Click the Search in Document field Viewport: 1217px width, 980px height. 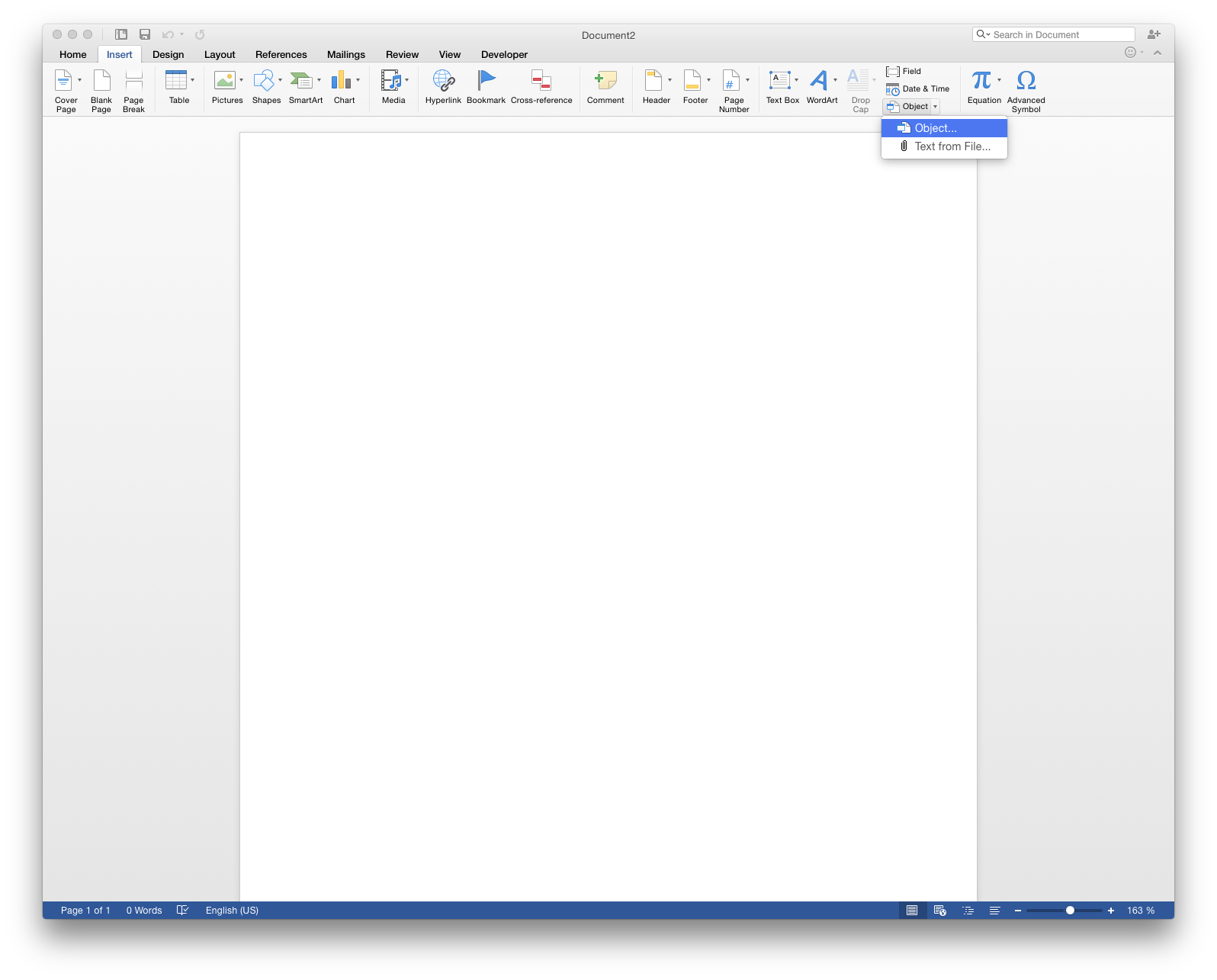[x=1054, y=34]
